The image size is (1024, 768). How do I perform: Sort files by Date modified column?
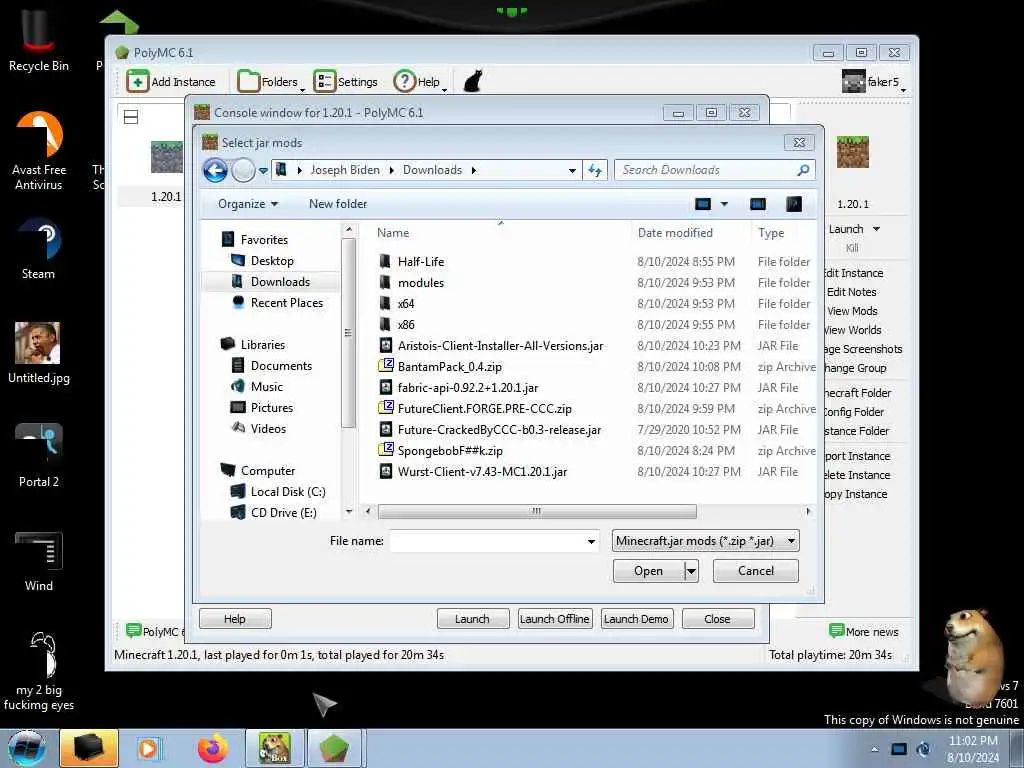coord(675,232)
